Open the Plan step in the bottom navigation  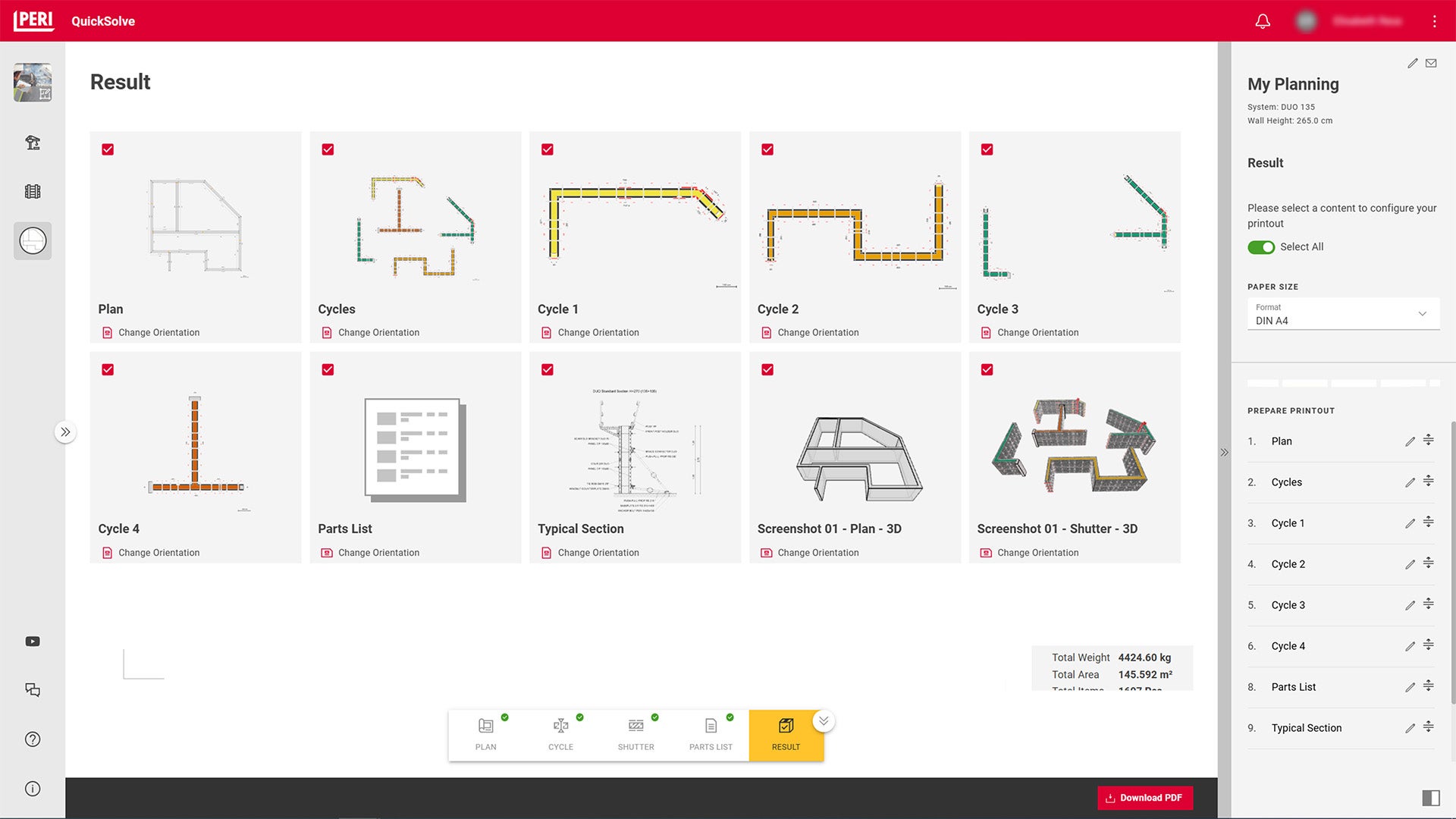485,734
